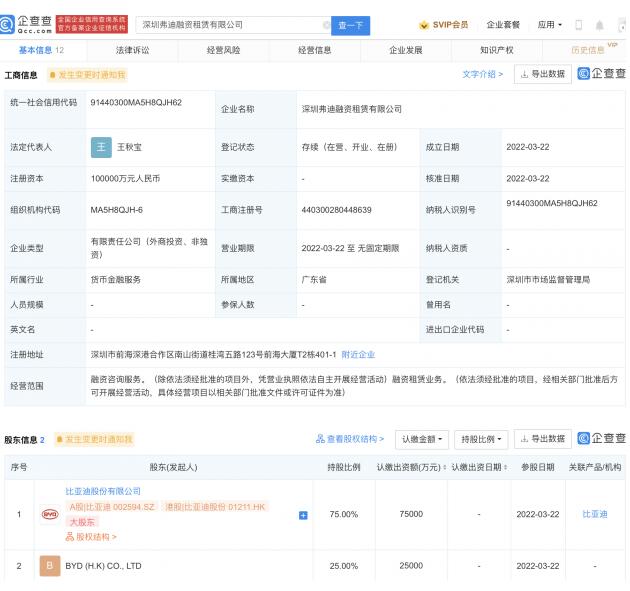Open the 历史信息 VIP tab
Viewport: 630px width, 591px height.
coord(588,50)
